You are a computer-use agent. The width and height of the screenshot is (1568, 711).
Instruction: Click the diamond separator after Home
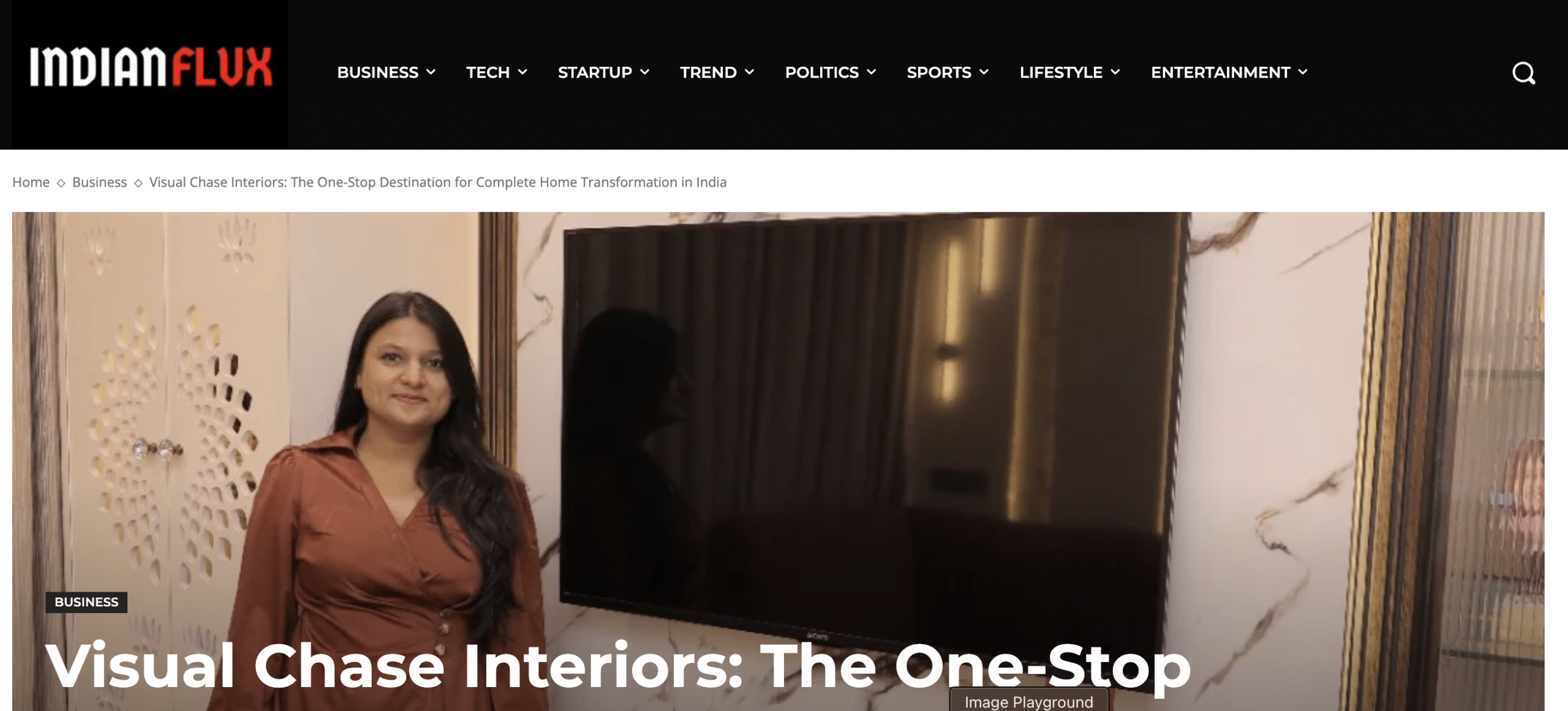61,183
